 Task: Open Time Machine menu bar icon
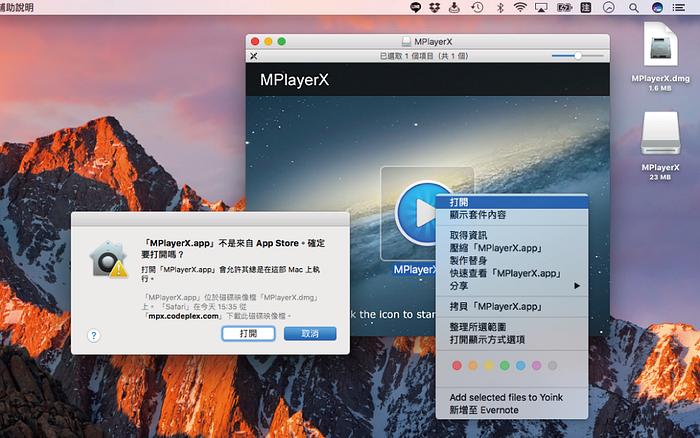[x=477, y=7]
